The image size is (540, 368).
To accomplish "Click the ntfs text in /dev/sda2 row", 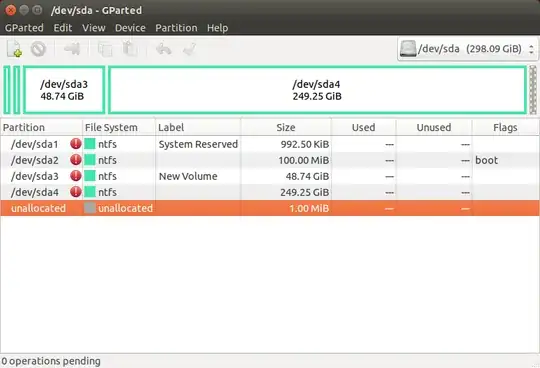I will tap(107, 160).
